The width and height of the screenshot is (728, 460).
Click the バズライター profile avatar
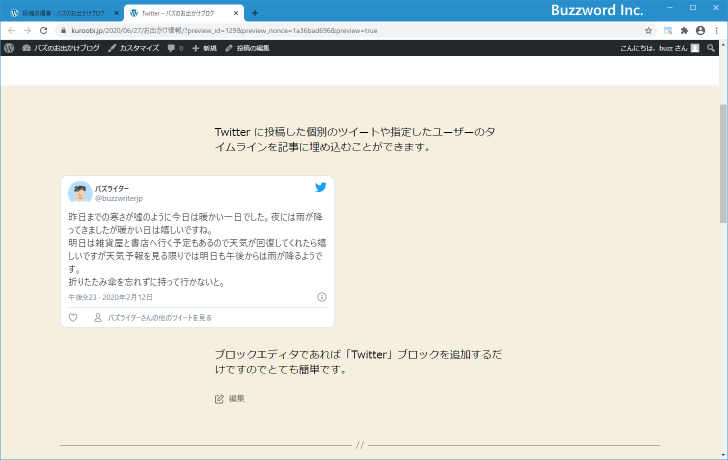click(80, 192)
